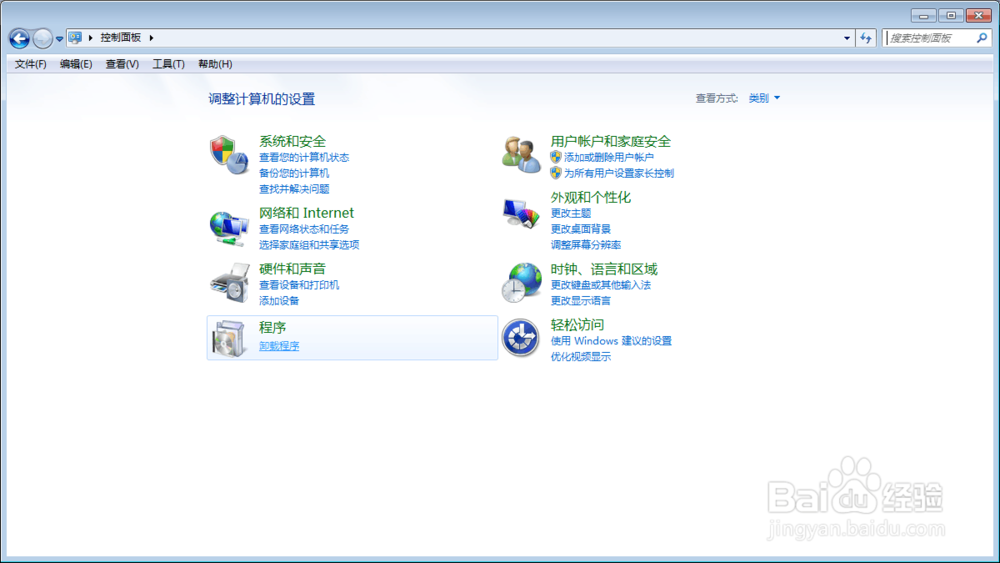Click 添加设备 link

click(x=279, y=300)
